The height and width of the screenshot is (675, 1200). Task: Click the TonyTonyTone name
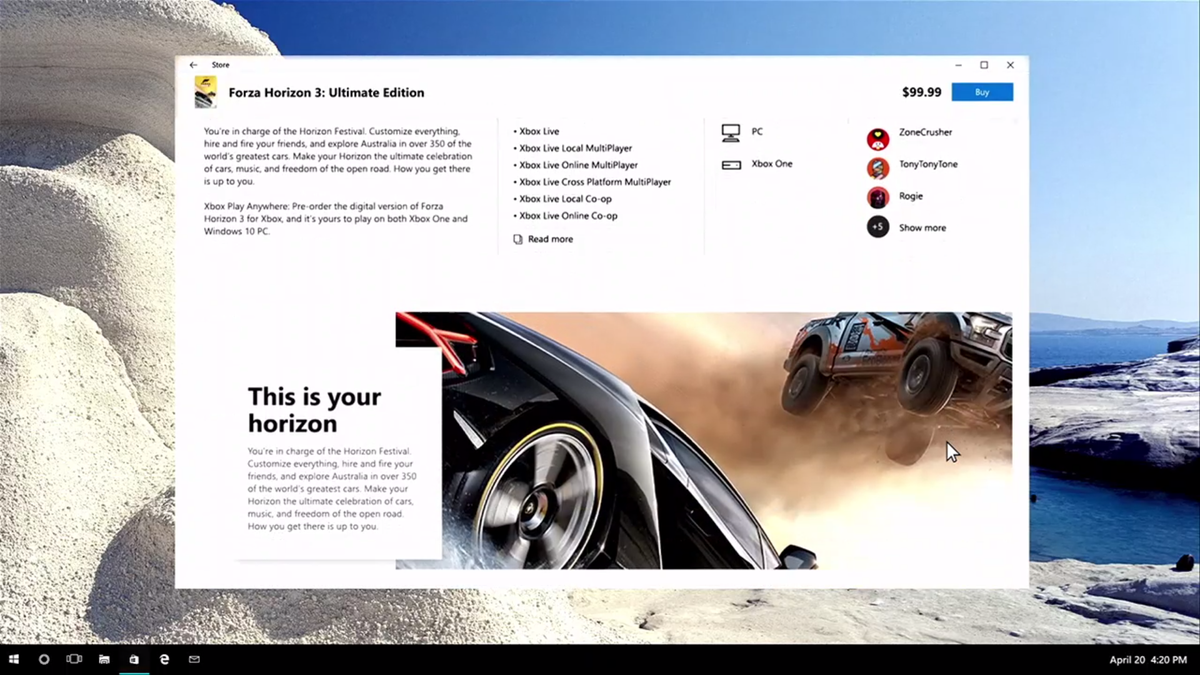pos(928,164)
